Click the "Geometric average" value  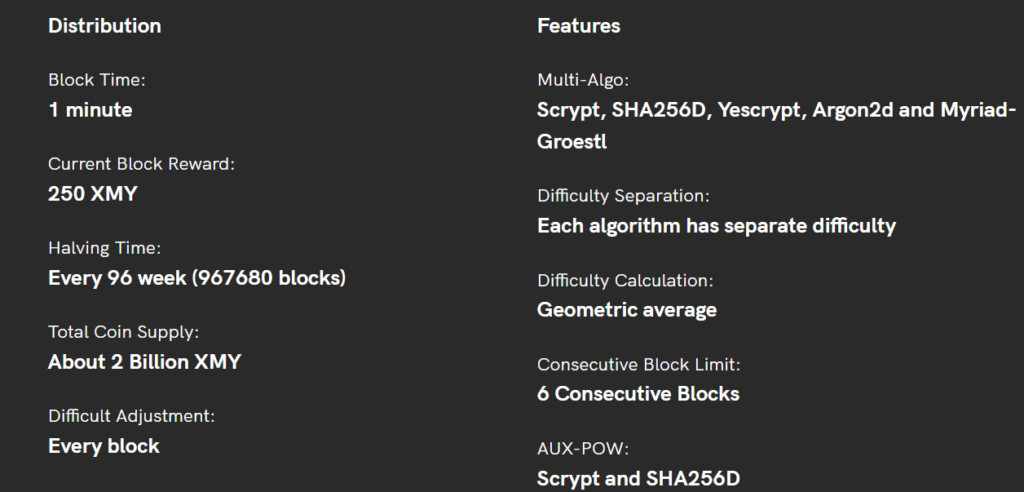[627, 310]
